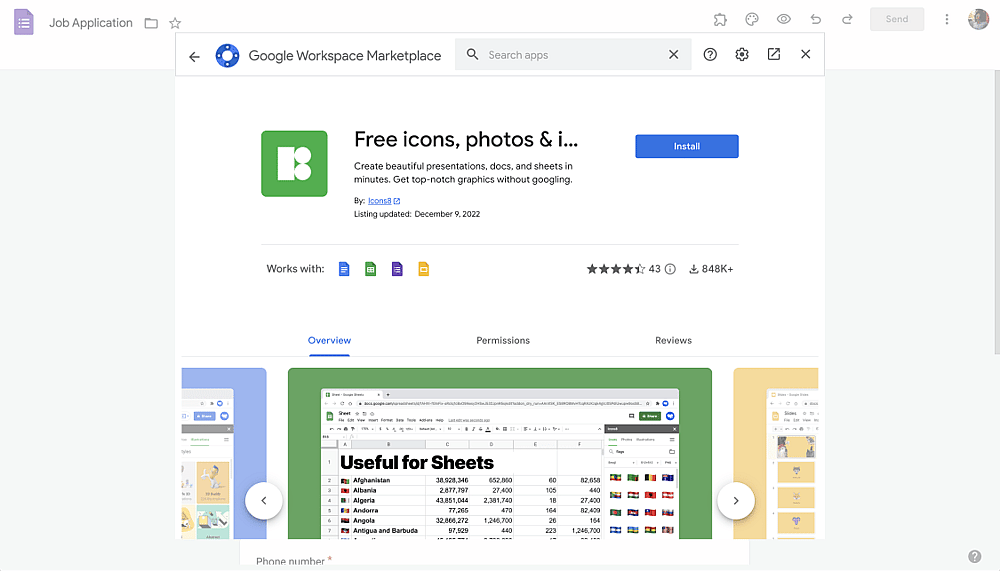
Task: Click the app title 'Free icons, photos & i...'
Action: coord(466,139)
